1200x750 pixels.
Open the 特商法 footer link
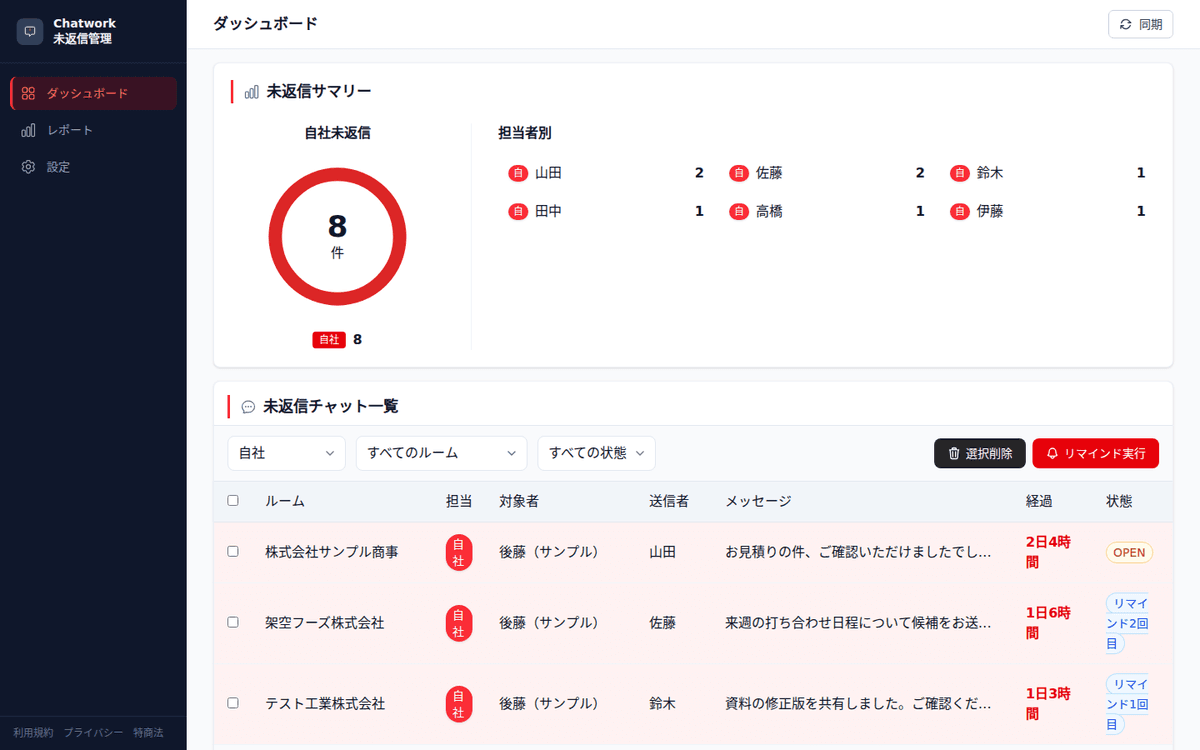148,733
